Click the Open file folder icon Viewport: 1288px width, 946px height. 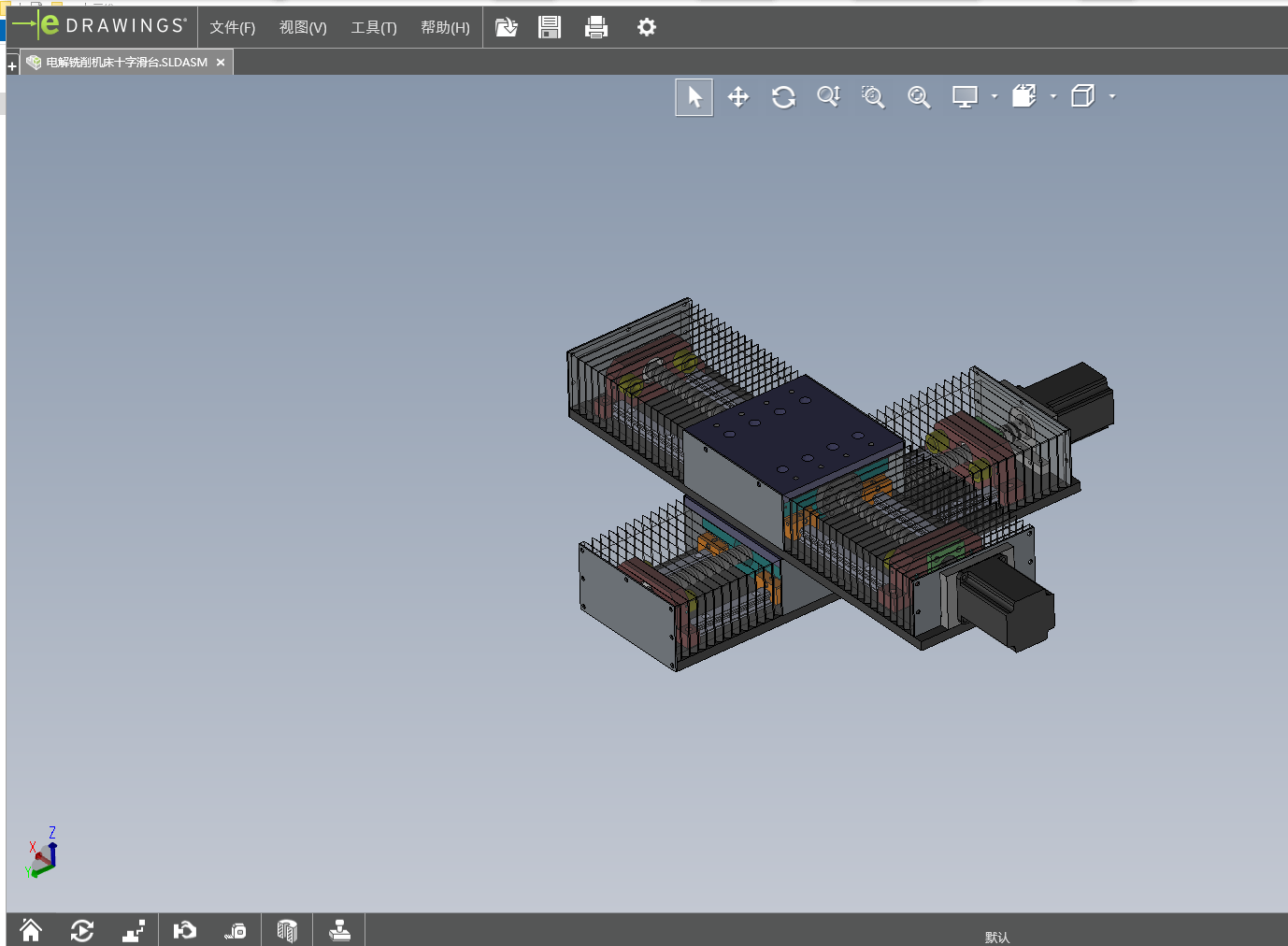[x=506, y=28]
